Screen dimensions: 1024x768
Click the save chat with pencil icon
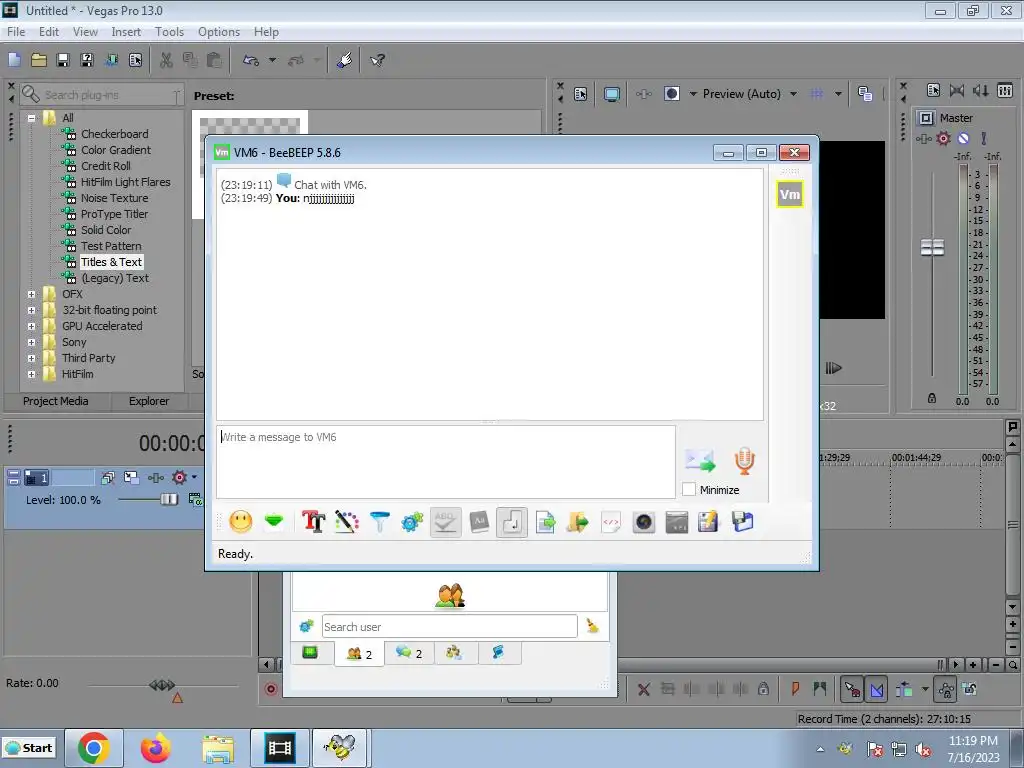(709, 522)
